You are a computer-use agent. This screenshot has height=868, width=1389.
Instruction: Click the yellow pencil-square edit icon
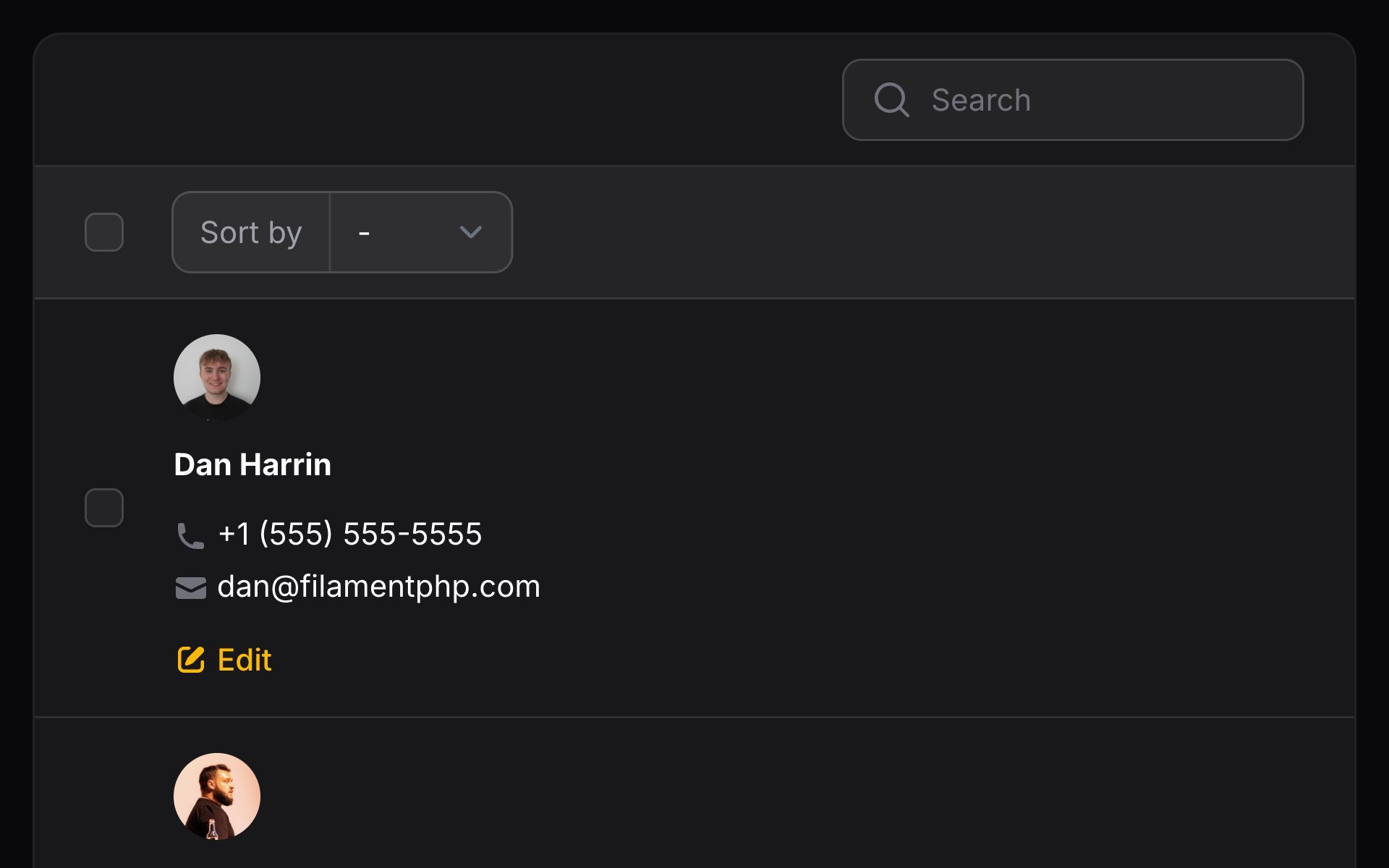click(x=191, y=660)
